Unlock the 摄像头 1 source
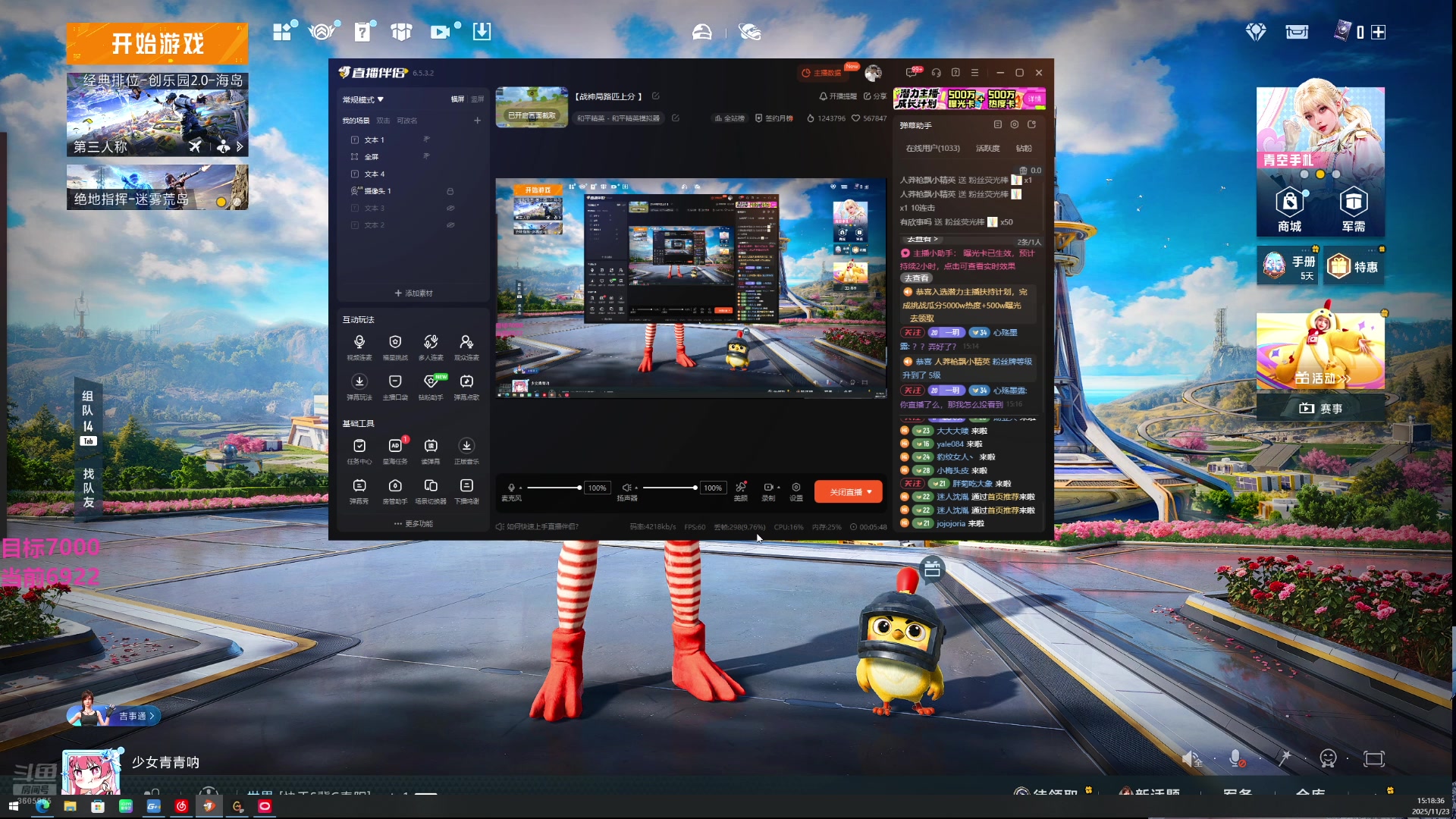 [x=450, y=191]
